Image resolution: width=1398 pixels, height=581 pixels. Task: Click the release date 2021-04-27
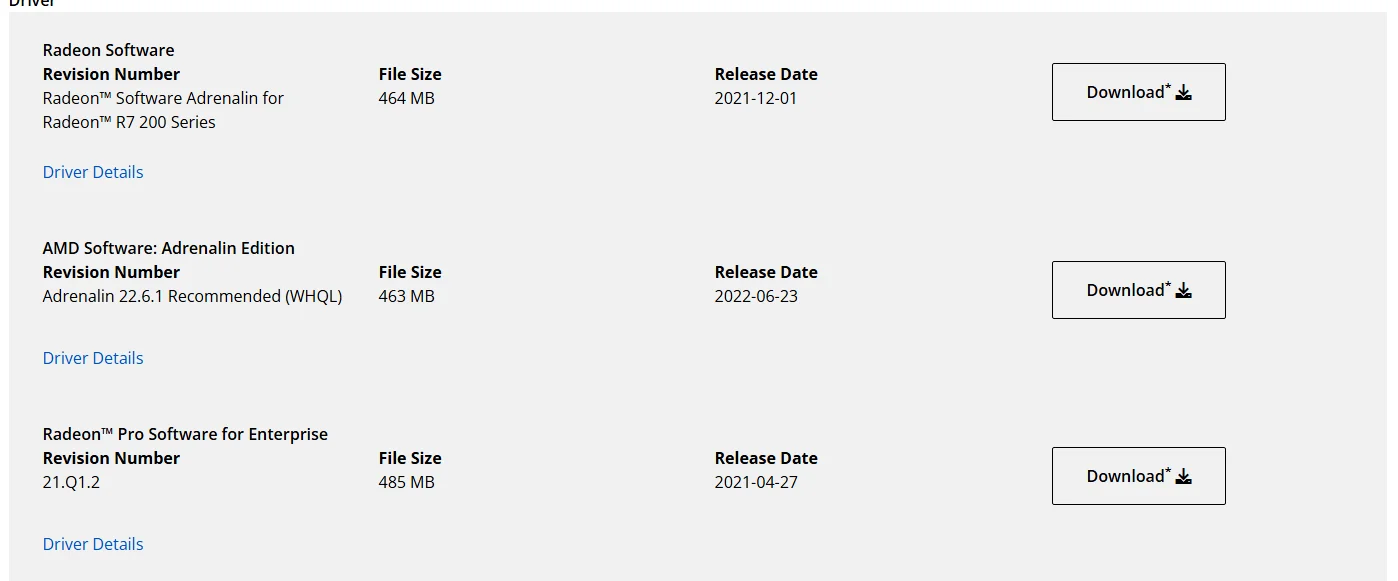pos(756,482)
